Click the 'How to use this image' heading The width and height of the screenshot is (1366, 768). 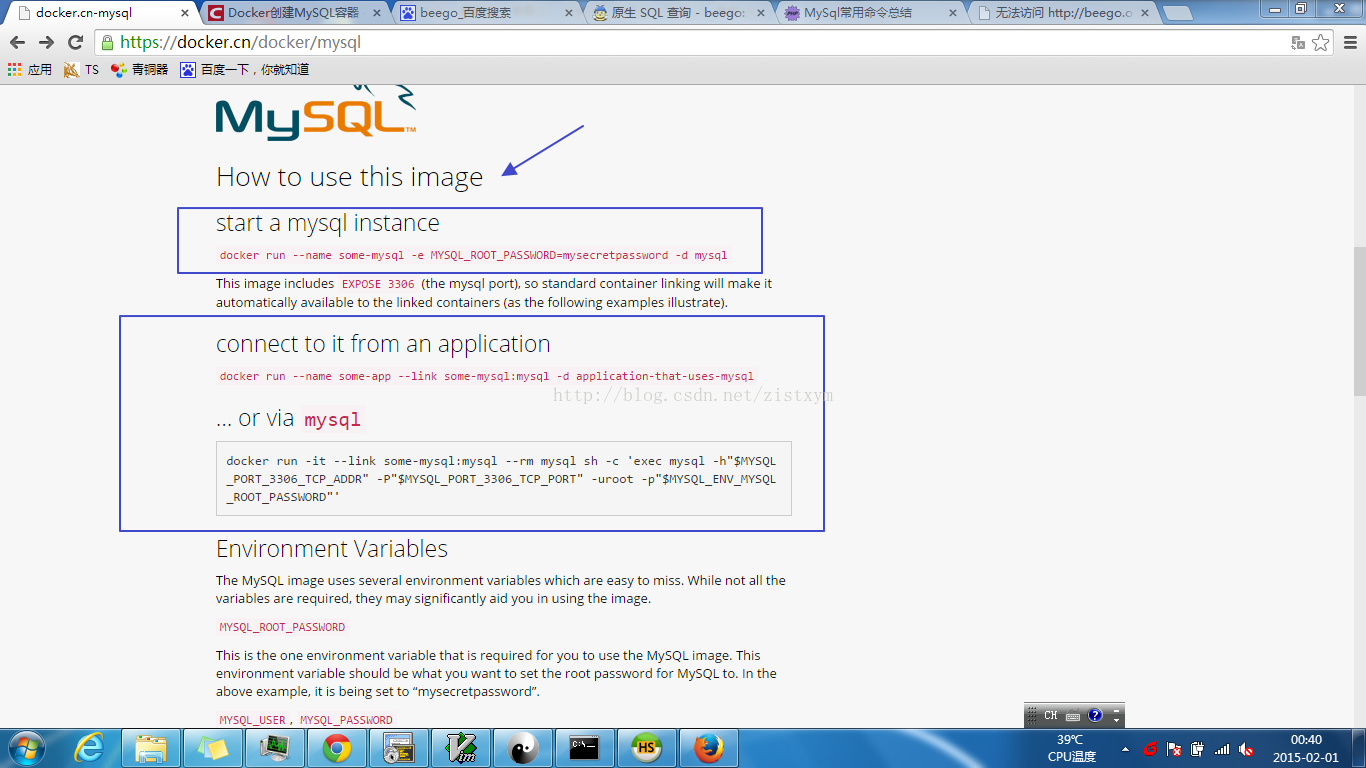(x=349, y=177)
